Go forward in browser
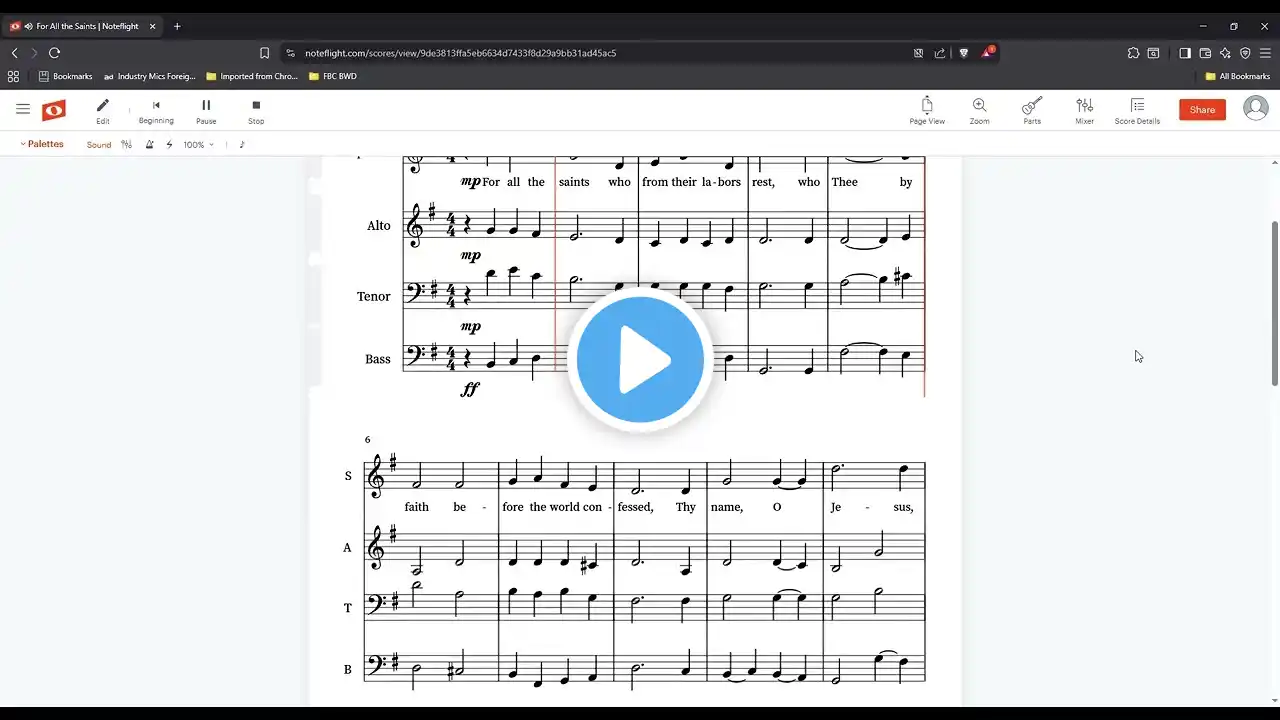The height and width of the screenshot is (720, 1280). pyautogui.click(x=34, y=53)
